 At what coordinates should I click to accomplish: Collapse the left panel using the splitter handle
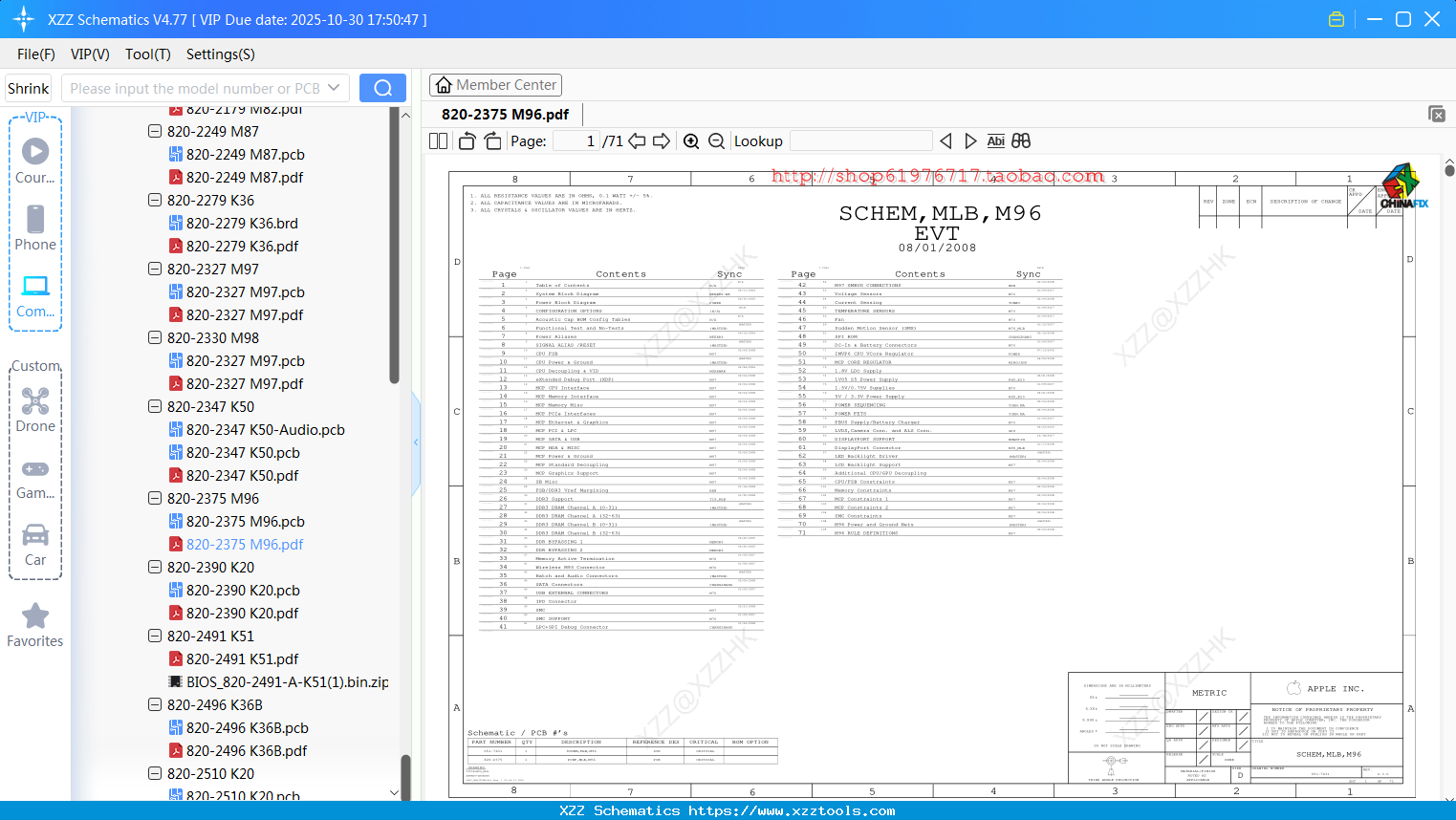(x=416, y=442)
